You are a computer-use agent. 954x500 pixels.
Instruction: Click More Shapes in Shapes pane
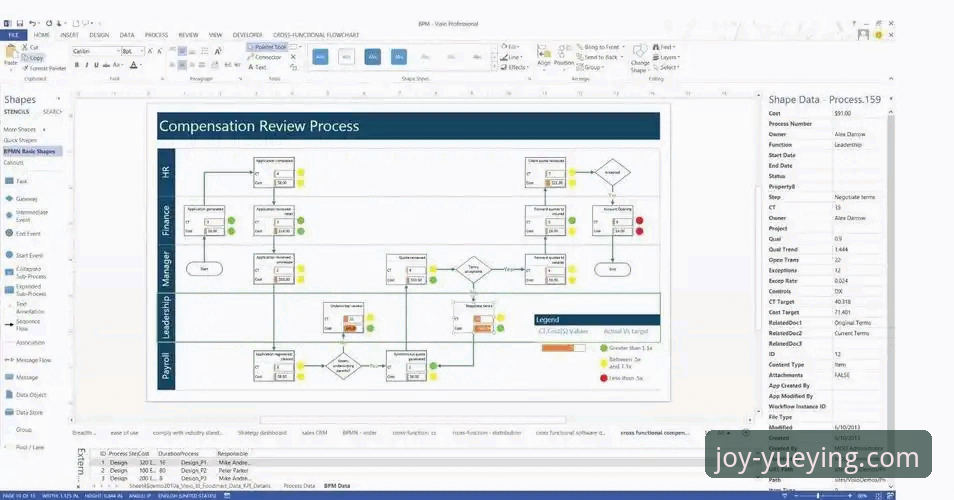(x=21, y=130)
